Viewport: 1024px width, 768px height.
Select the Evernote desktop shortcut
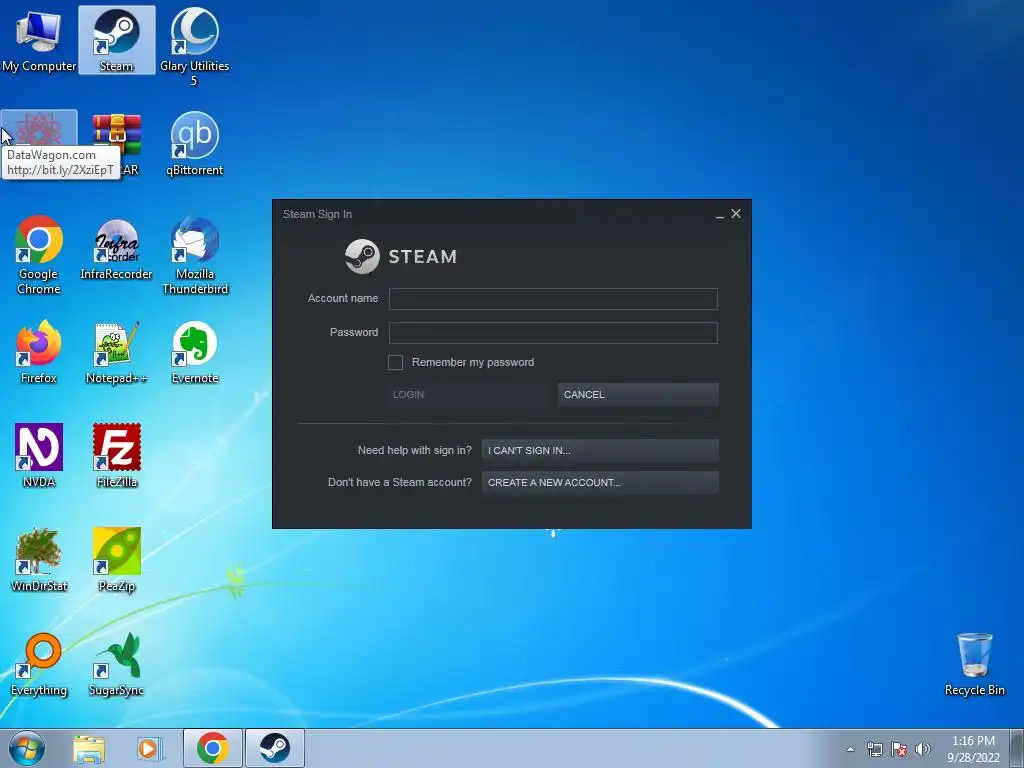[x=195, y=351]
